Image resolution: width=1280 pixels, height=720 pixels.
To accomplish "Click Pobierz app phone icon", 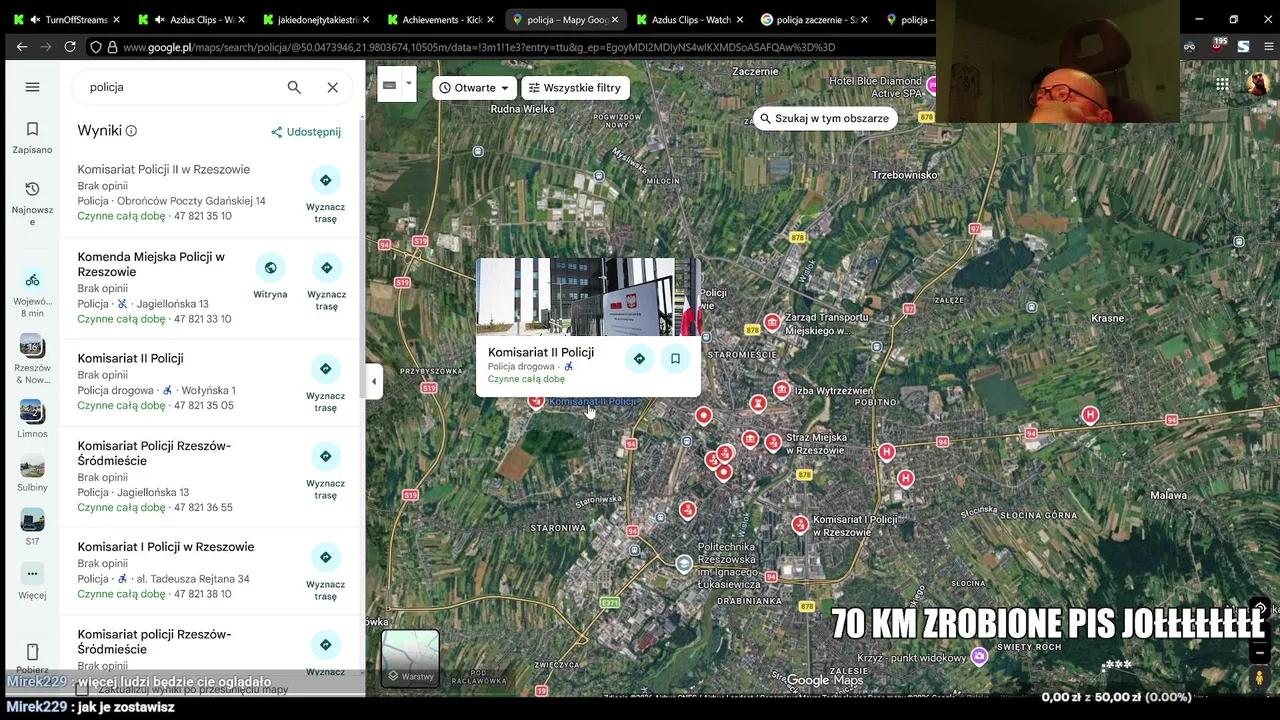I will [x=32, y=652].
